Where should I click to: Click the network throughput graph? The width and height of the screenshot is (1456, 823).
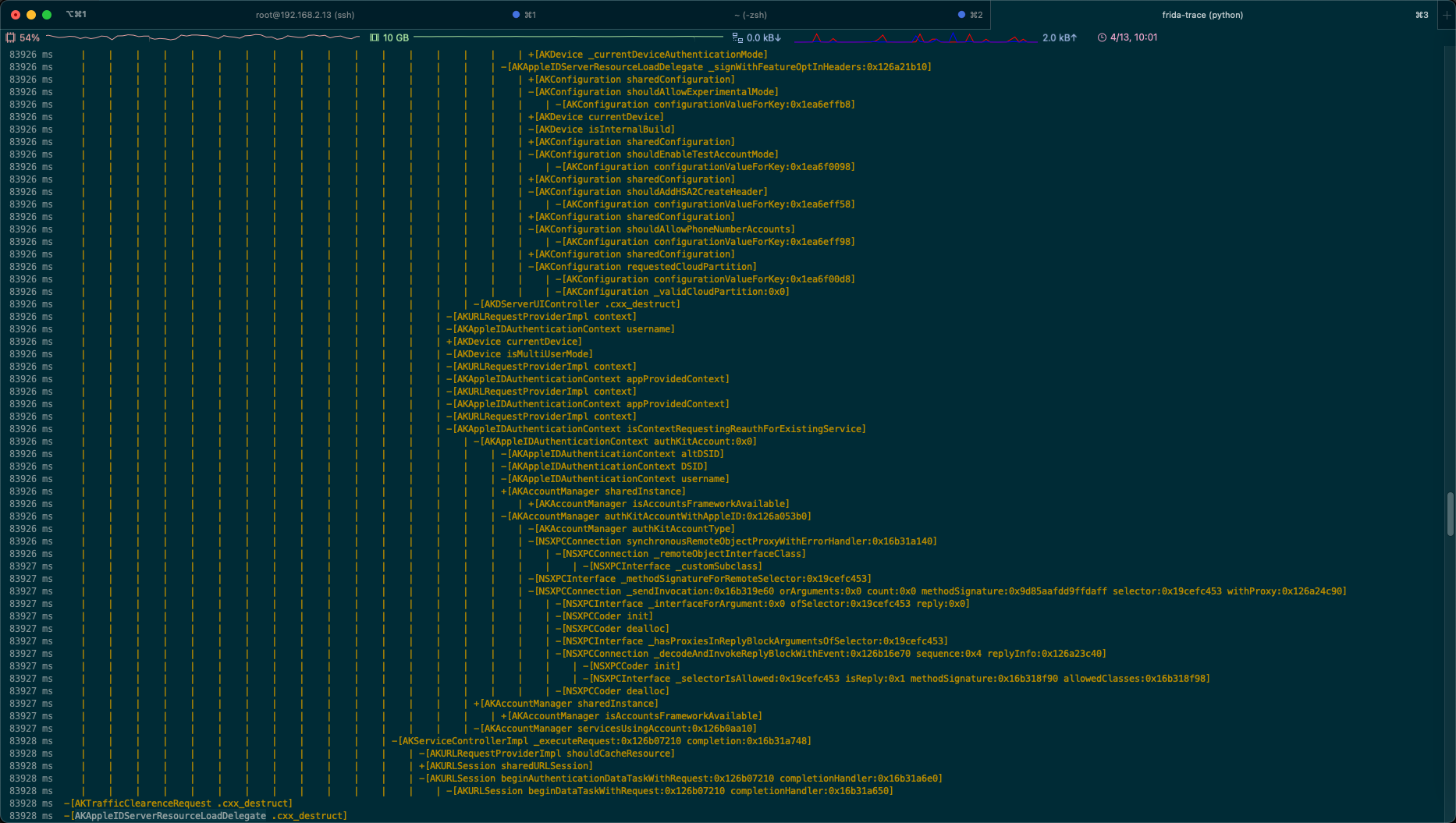pyautogui.click(x=916, y=37)
